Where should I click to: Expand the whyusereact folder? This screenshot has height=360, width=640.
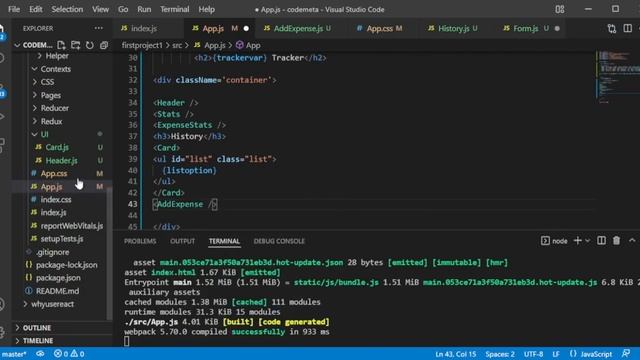[x=53, y=304]
